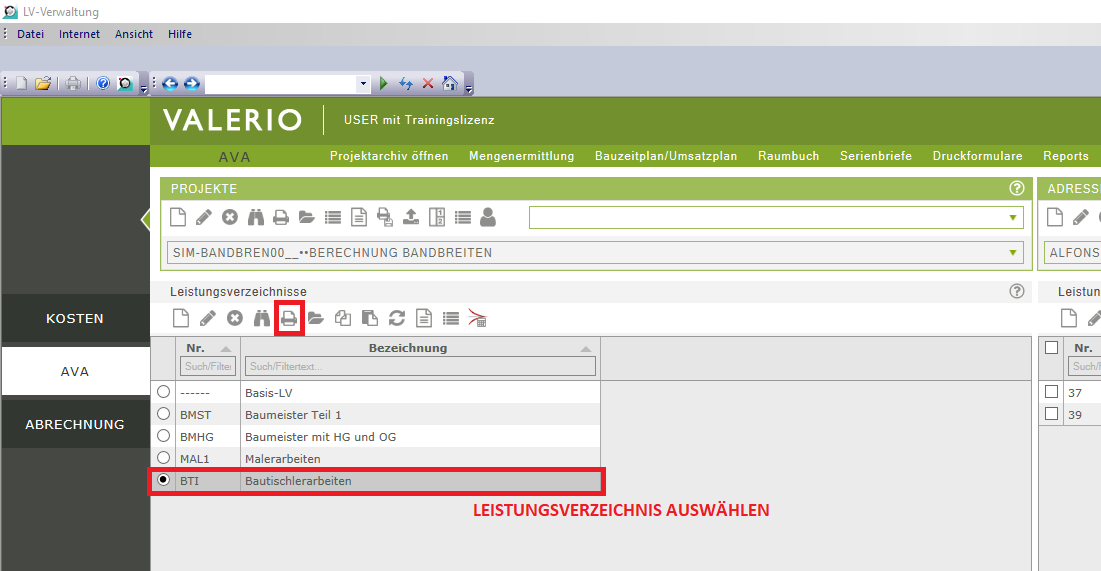Switch to the ABRECHNUNG section

75,425
